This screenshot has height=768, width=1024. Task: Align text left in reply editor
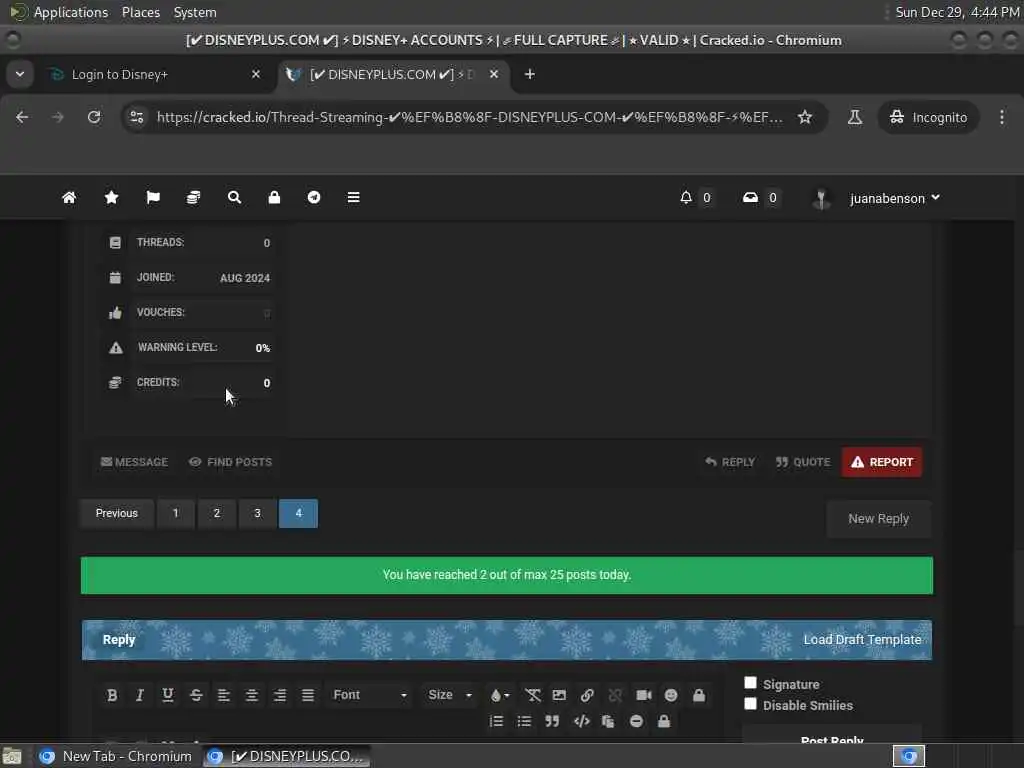[x=223, y=695]
